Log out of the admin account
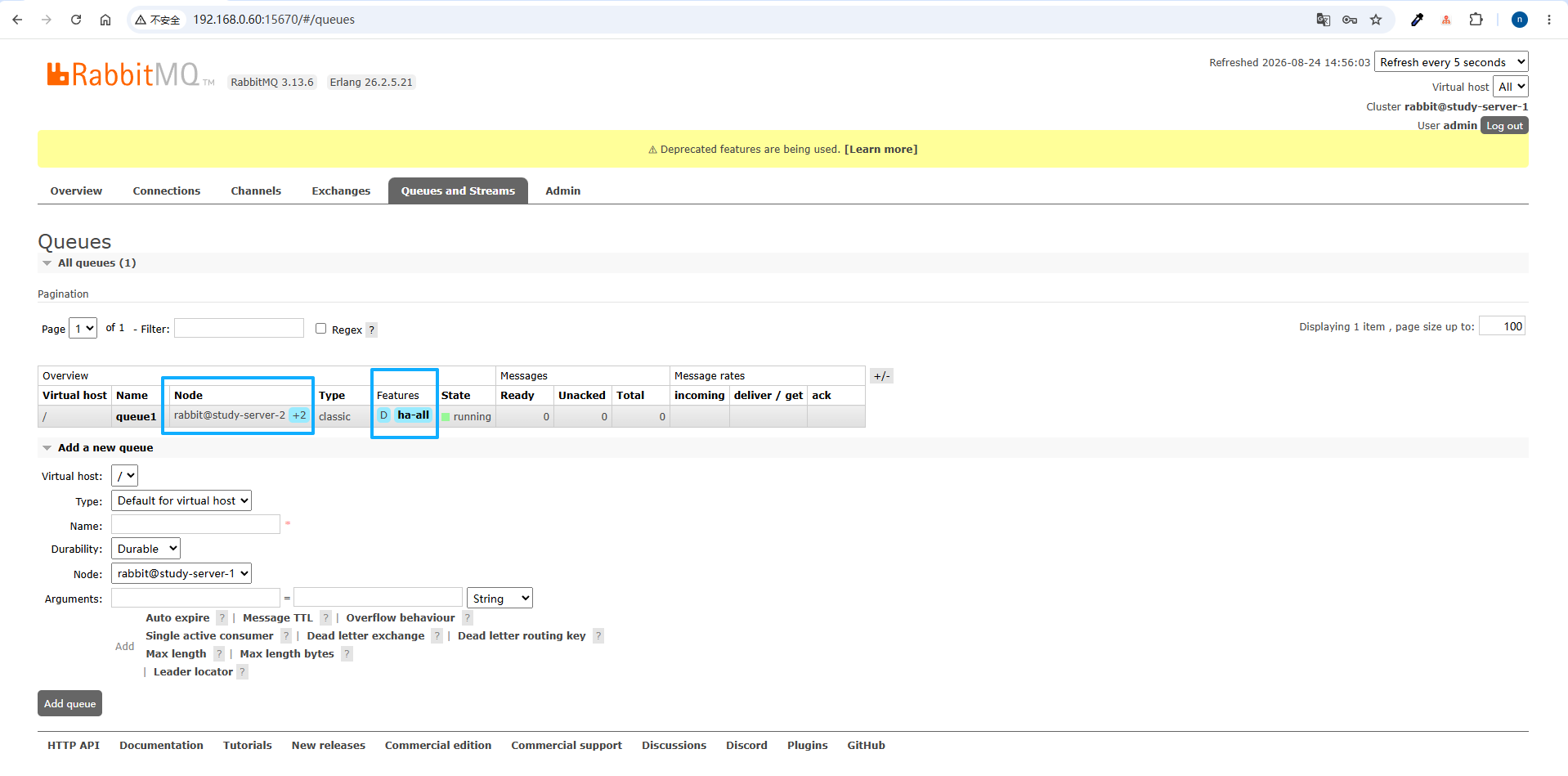 tap(1504, 126)
